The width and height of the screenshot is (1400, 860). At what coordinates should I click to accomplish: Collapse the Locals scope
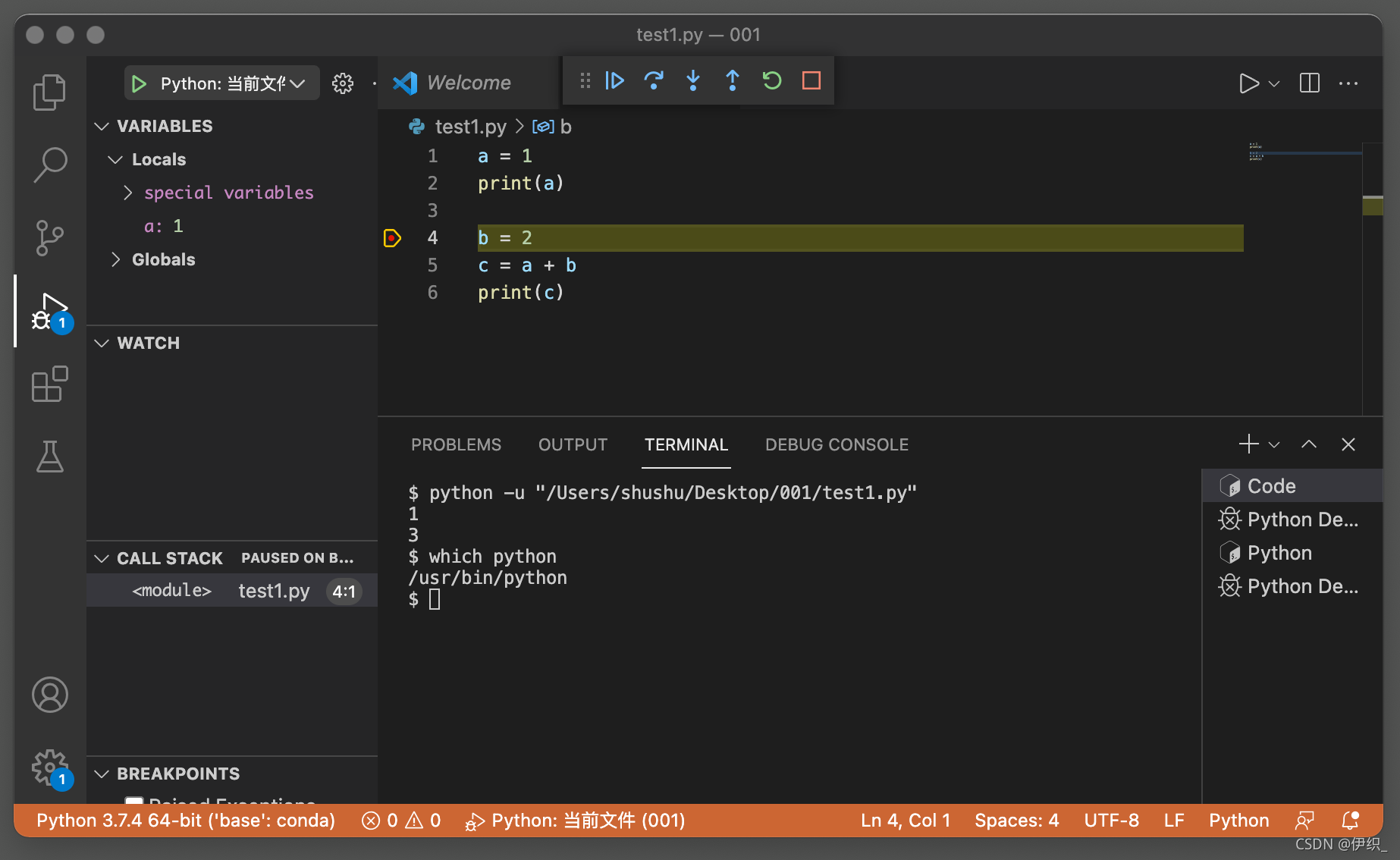click(115, 159)
